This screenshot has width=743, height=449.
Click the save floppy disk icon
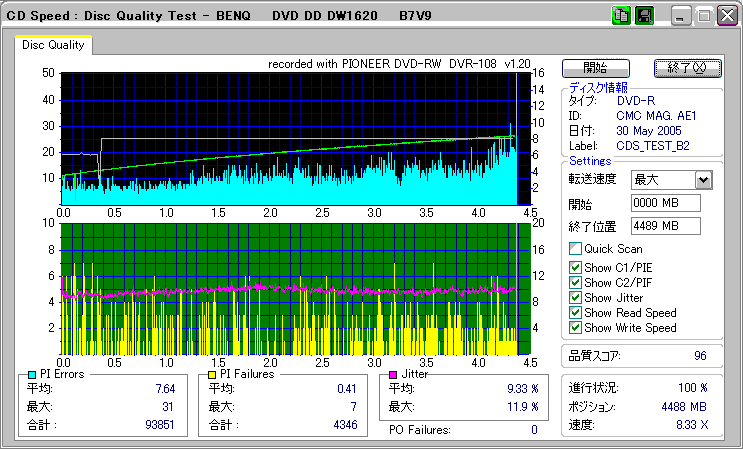point(644,16)
